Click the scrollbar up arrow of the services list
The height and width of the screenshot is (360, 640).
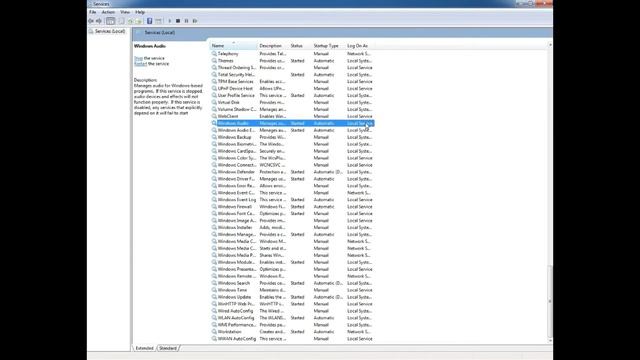(550, 45)
